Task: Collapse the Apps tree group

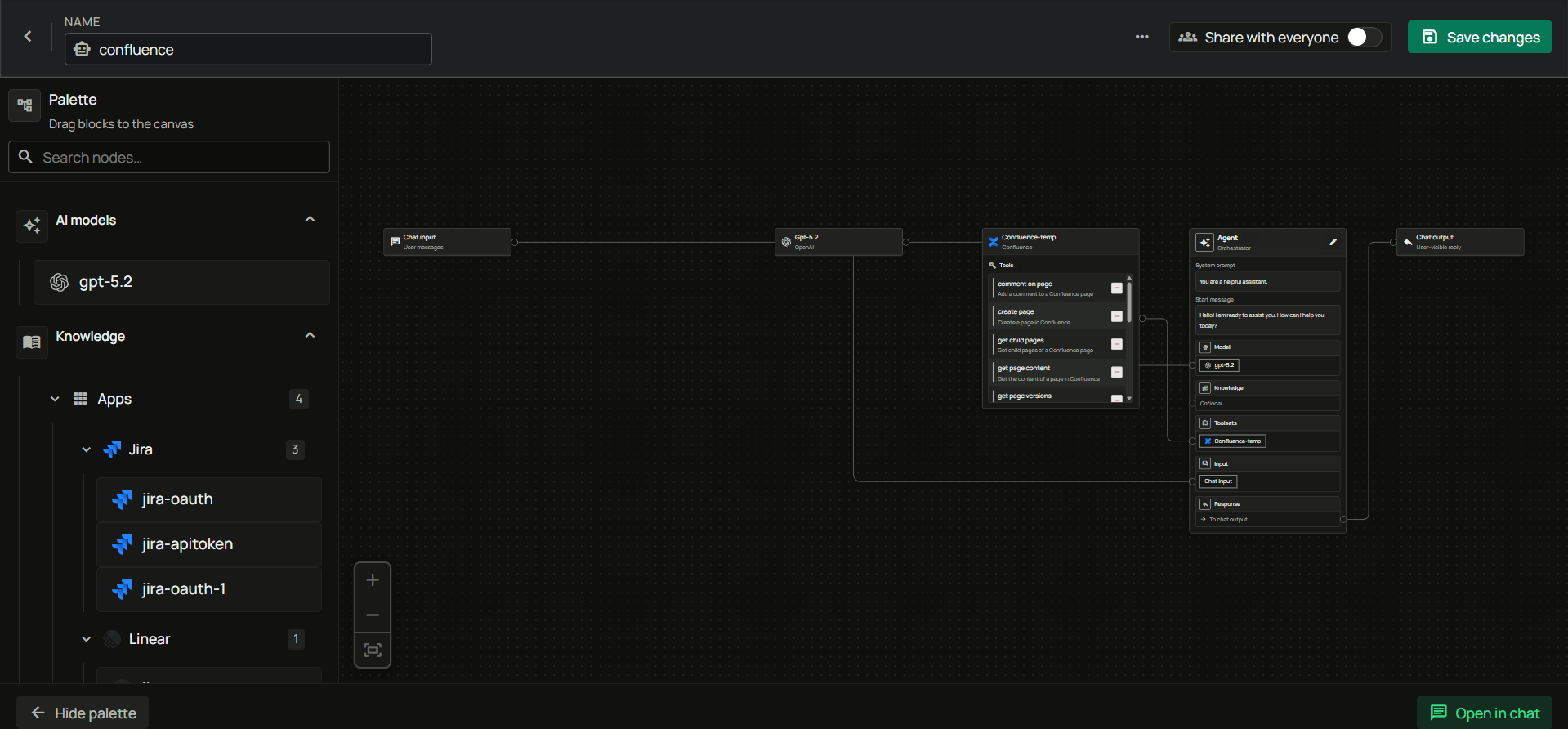Action: pos(55,399)
